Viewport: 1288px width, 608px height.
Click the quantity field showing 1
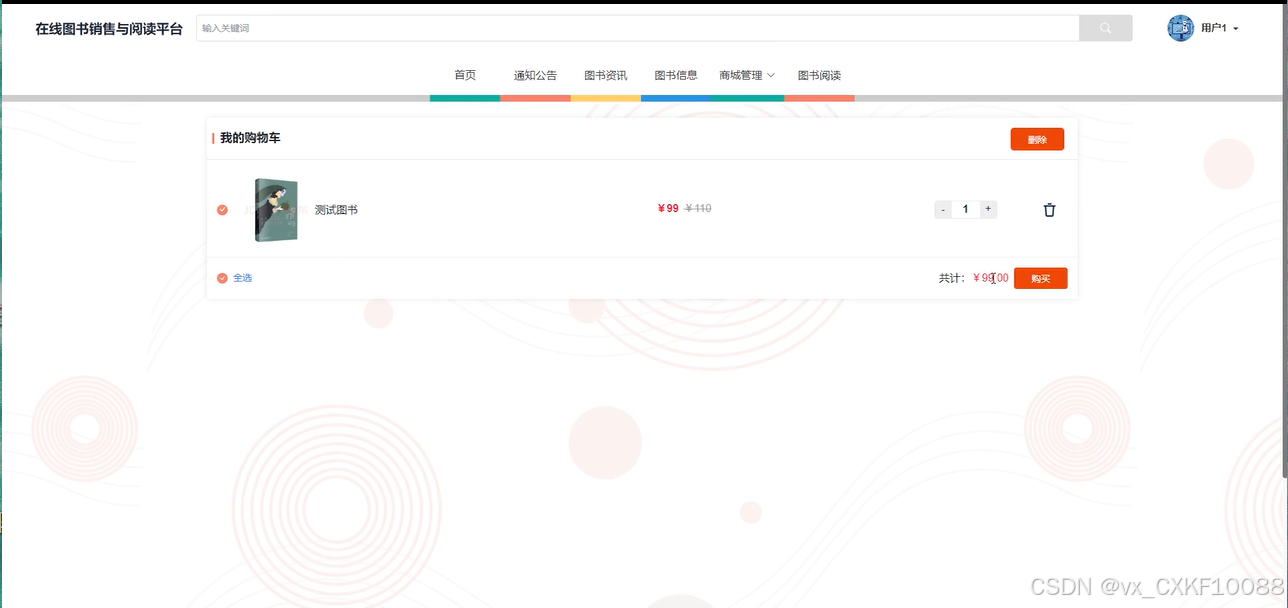965,209
